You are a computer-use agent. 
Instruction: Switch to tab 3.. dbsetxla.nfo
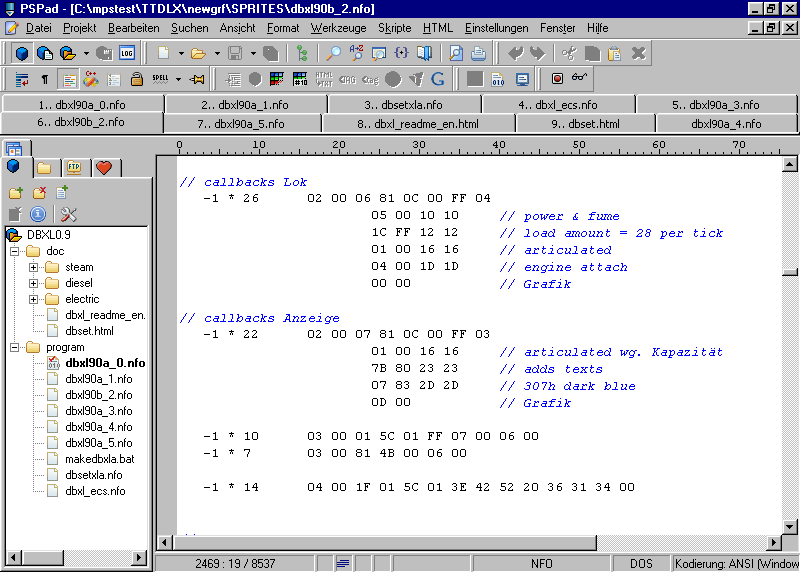click(404, 105)
